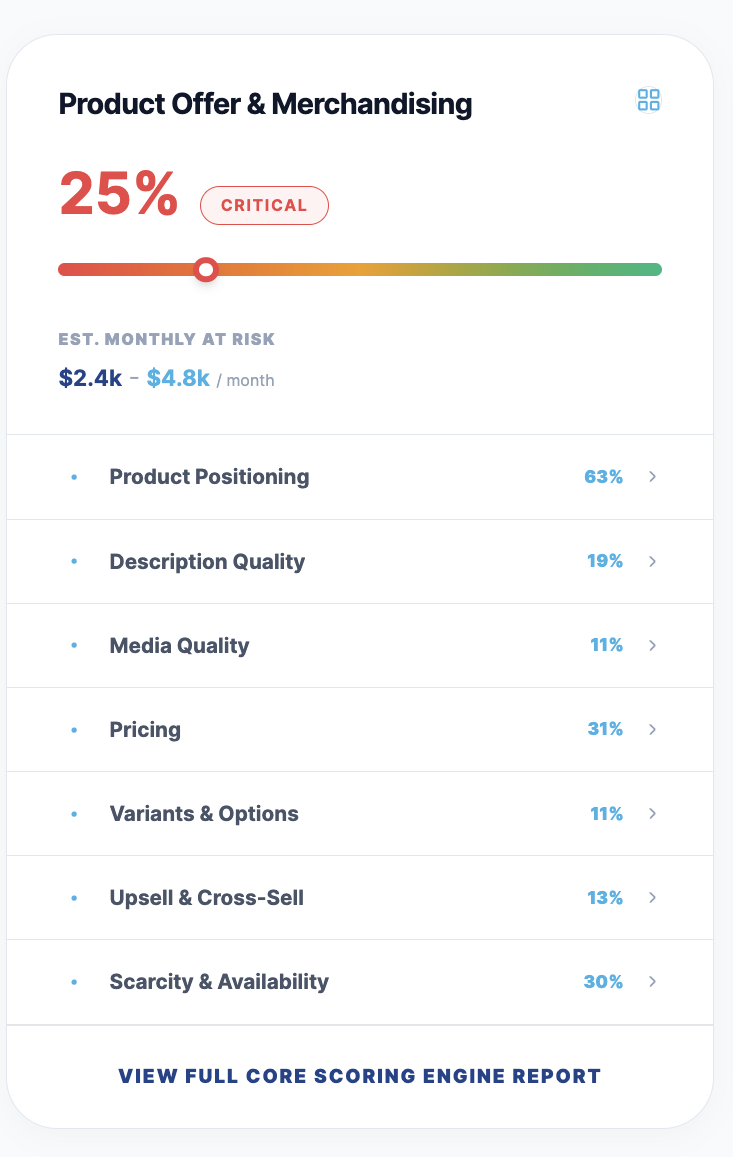Click the 30% Scarcity score value
Image resolution: width=733 pixels, height=1157 pixels.
pyautogui.click(x=603, y=982)
